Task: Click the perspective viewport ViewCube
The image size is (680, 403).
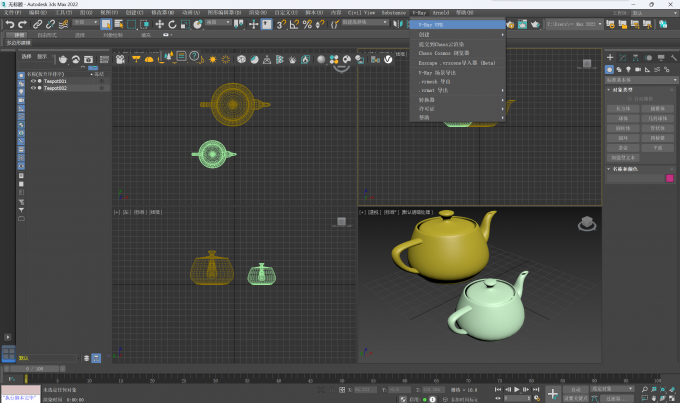Action: (x=587, y=224)
